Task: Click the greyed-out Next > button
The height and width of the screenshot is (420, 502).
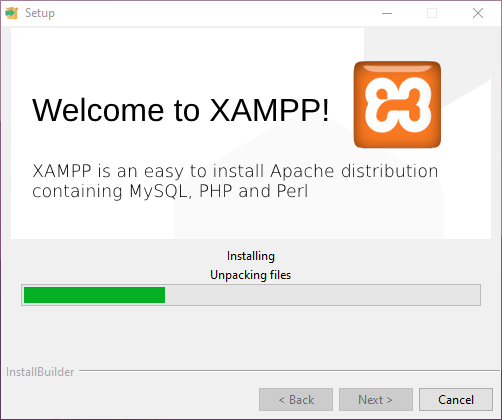Action: click(x=376, y=399)
